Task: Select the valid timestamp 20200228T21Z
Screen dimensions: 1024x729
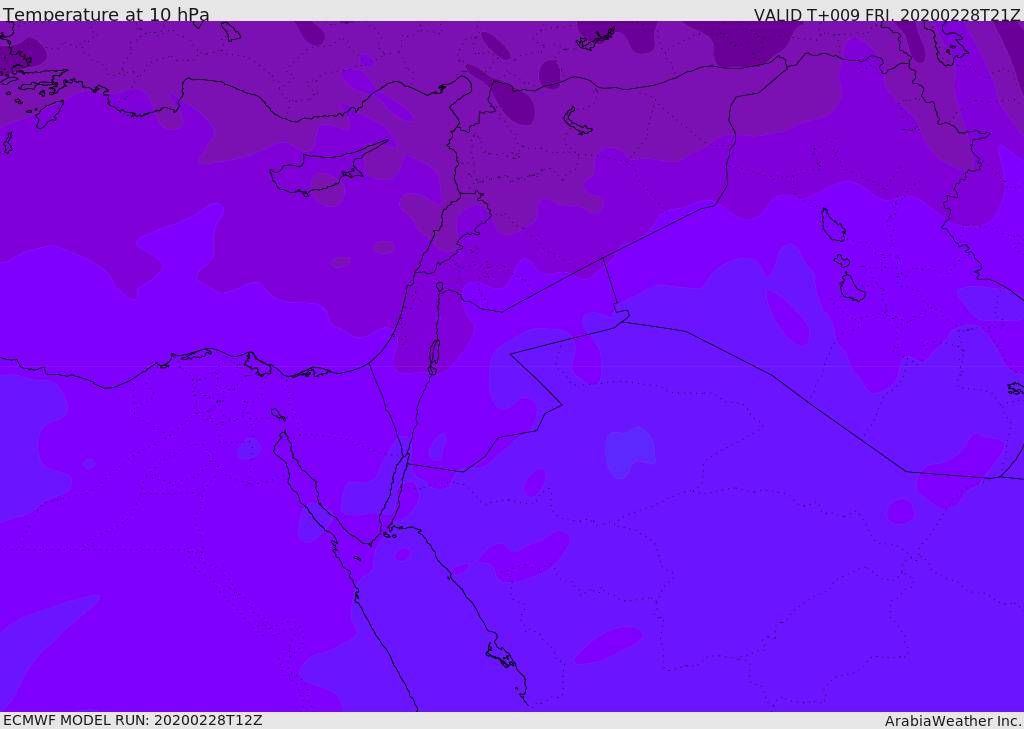Action: 960,15
